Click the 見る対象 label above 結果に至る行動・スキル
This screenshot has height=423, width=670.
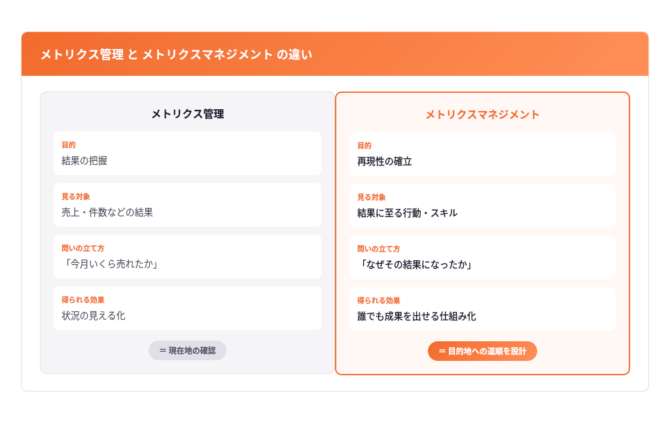point(371,197)
